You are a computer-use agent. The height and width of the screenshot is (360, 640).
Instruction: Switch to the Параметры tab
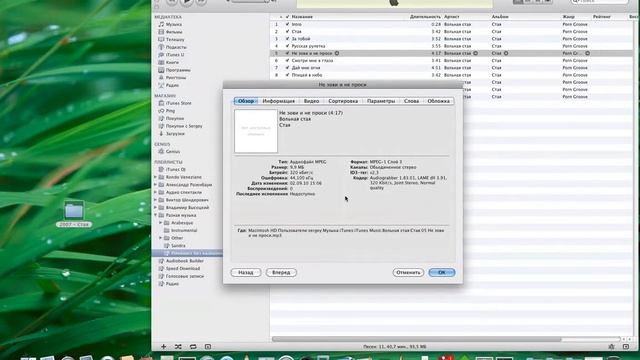point(381,101)
